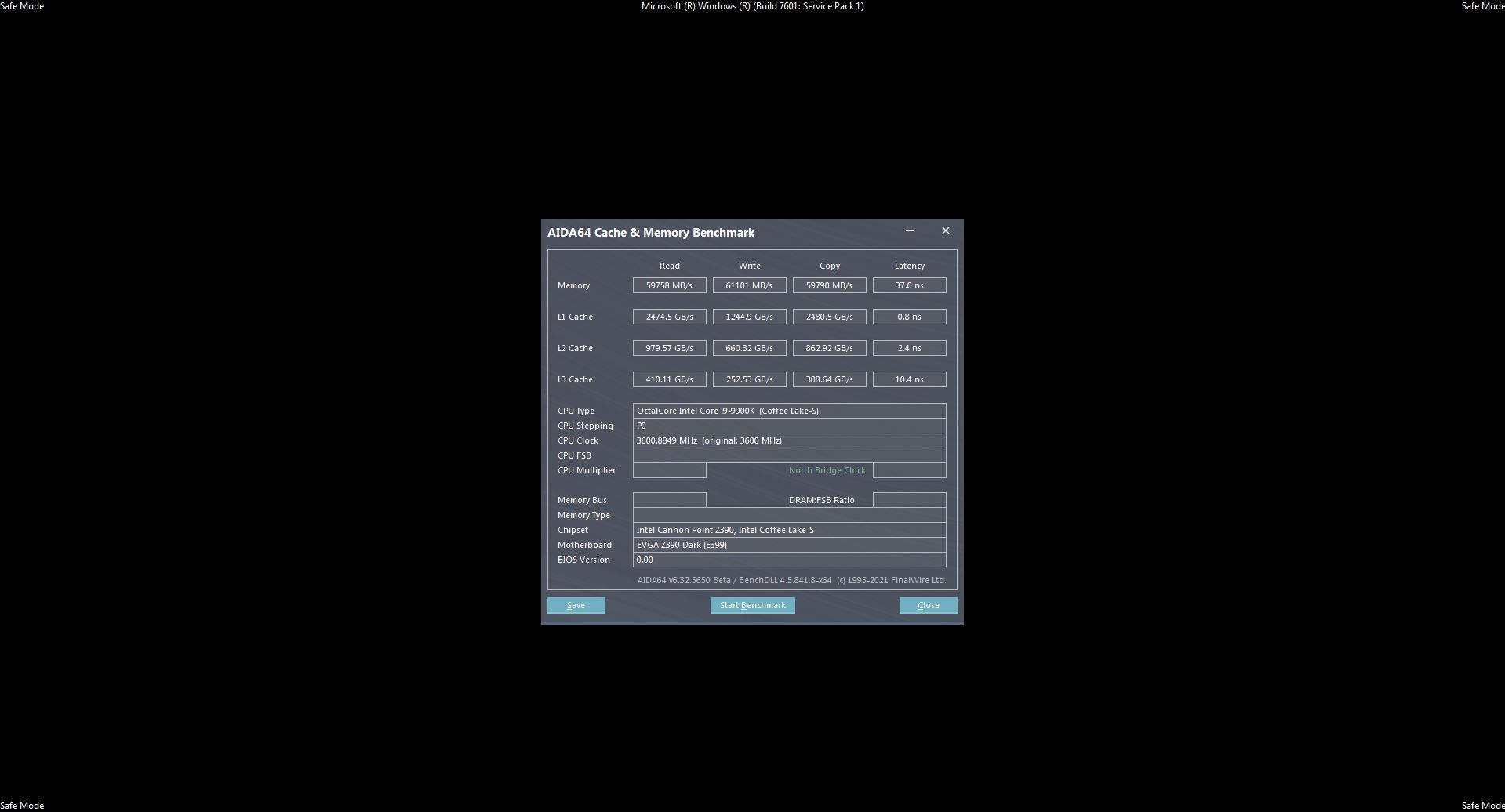Image resolution: width=1505 pixels, height=812 pixels.
Task: Select Memory Write value 61101 MB/s
Action: click(749, 285)
